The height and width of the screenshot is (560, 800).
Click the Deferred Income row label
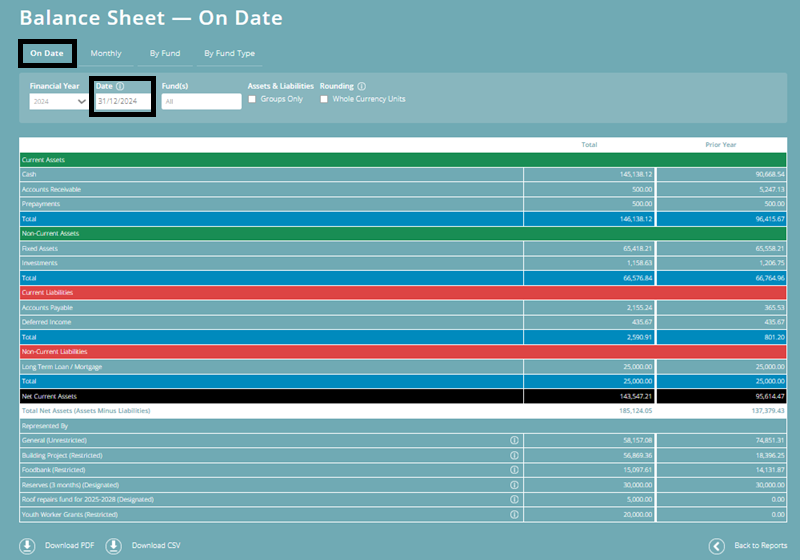[46, 322]
